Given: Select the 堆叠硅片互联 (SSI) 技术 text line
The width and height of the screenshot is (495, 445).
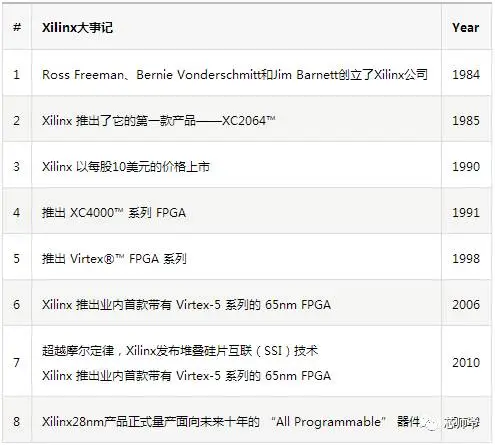Looking at the screenshot, I should (x=180, y=351).
